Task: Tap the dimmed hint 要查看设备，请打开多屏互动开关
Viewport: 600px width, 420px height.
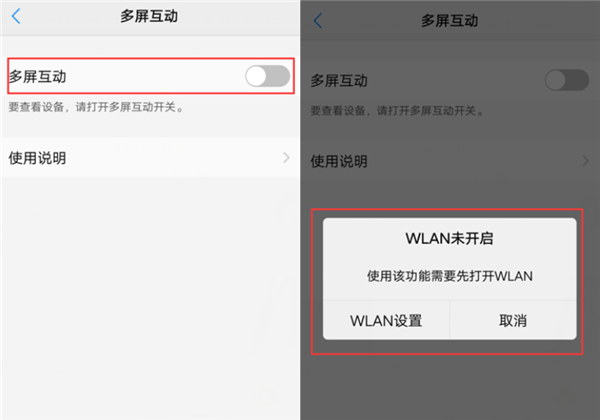Action: tap(397, 111)
